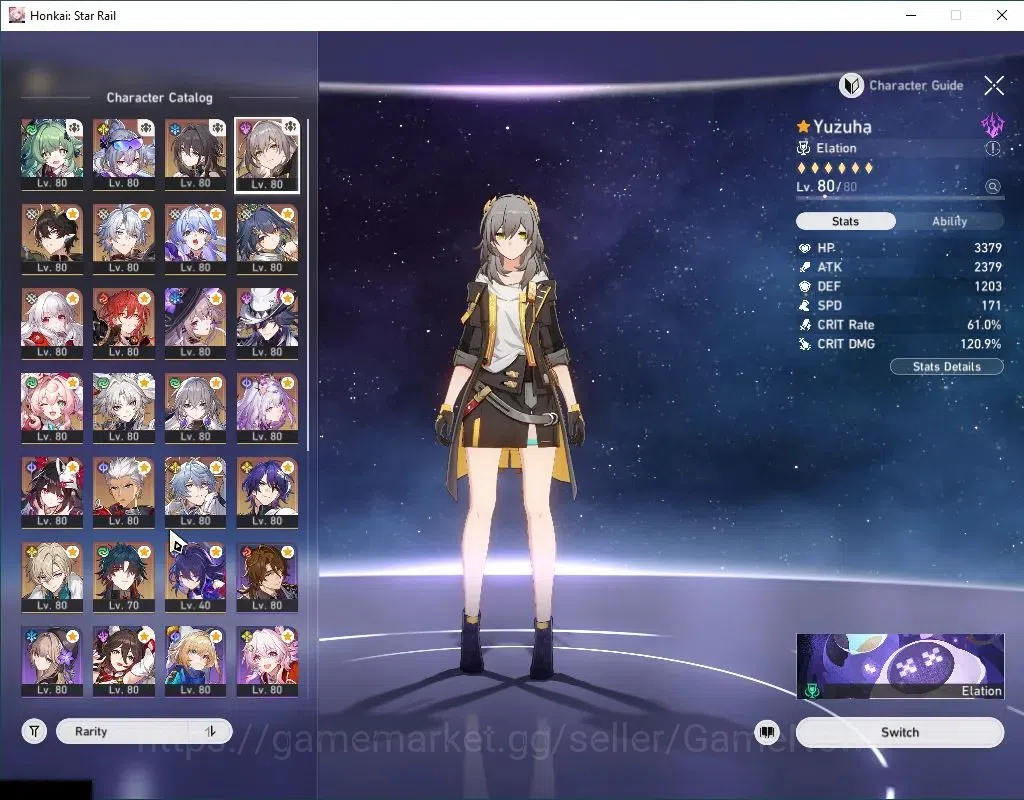Open the path info exclamation icon
This screenshot has width=1024, height=800.
tap(993, 148)
